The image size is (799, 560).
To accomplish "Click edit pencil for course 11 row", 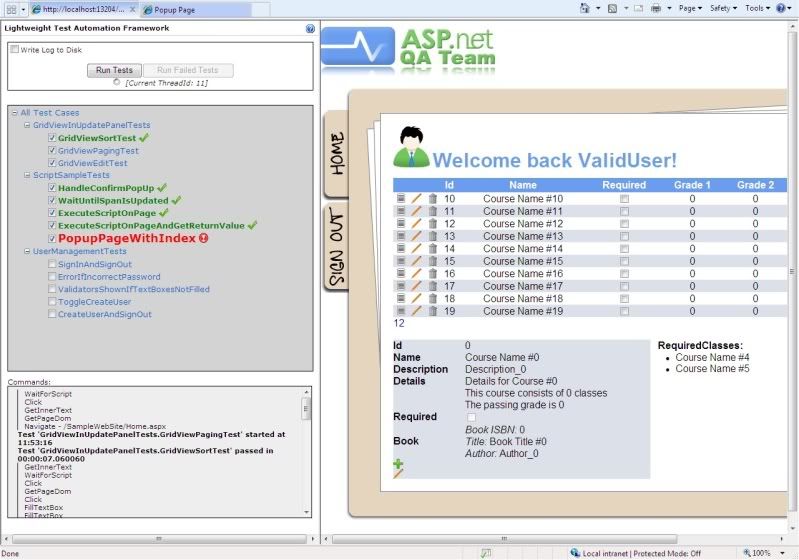I will 416,211.
